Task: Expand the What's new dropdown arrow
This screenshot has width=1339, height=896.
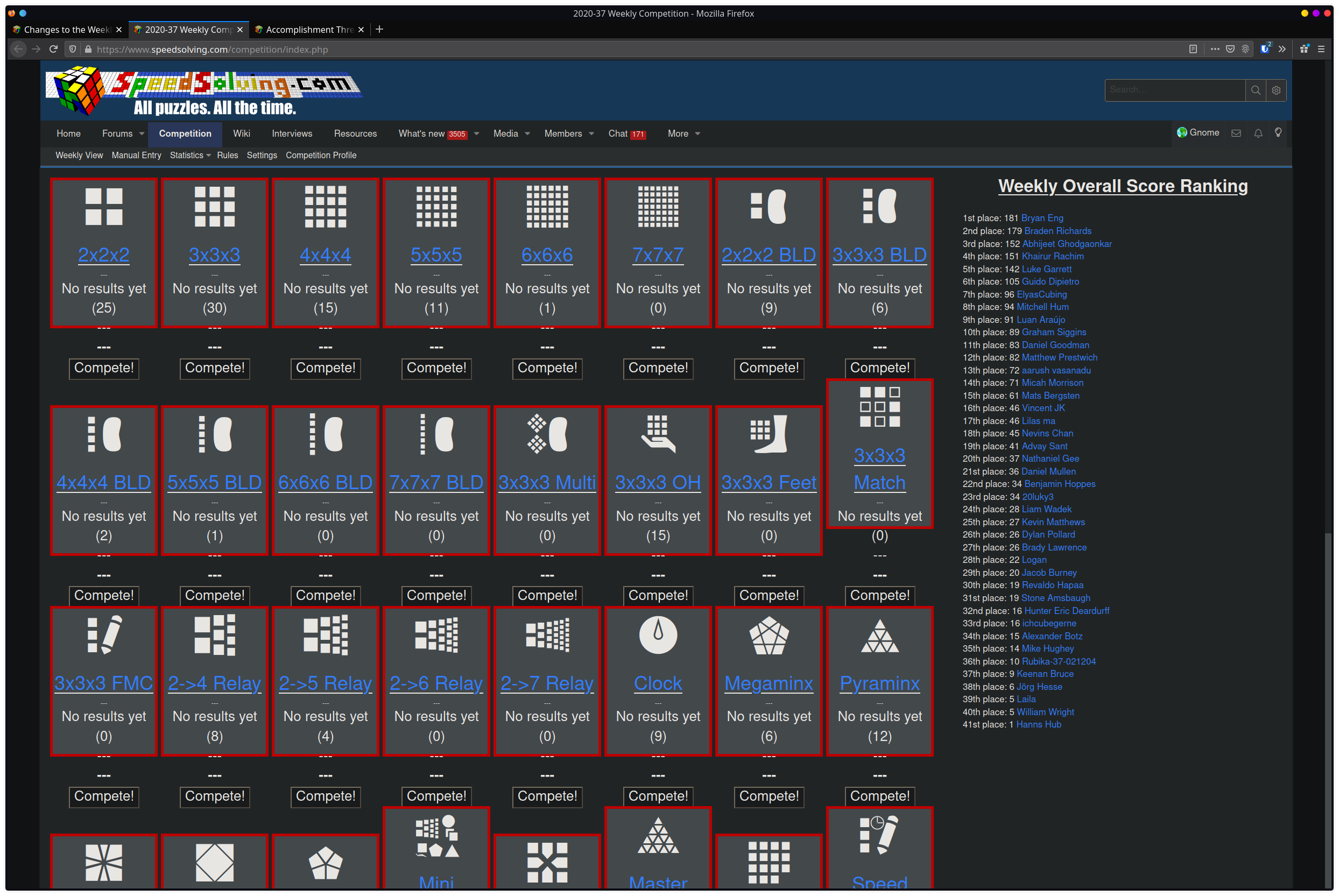Action: [x=476, y=133]
